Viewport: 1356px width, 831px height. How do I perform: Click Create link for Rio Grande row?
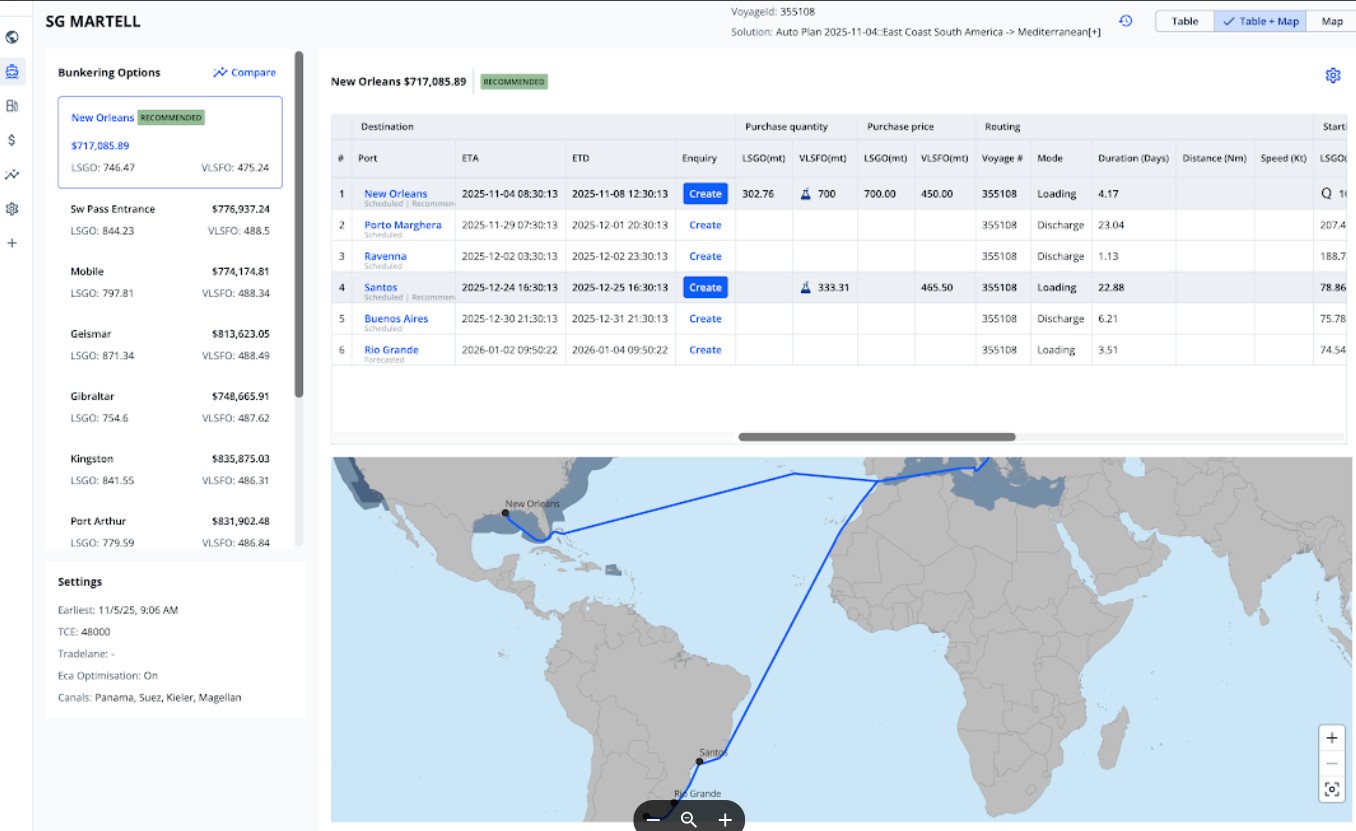pos(705,350)
